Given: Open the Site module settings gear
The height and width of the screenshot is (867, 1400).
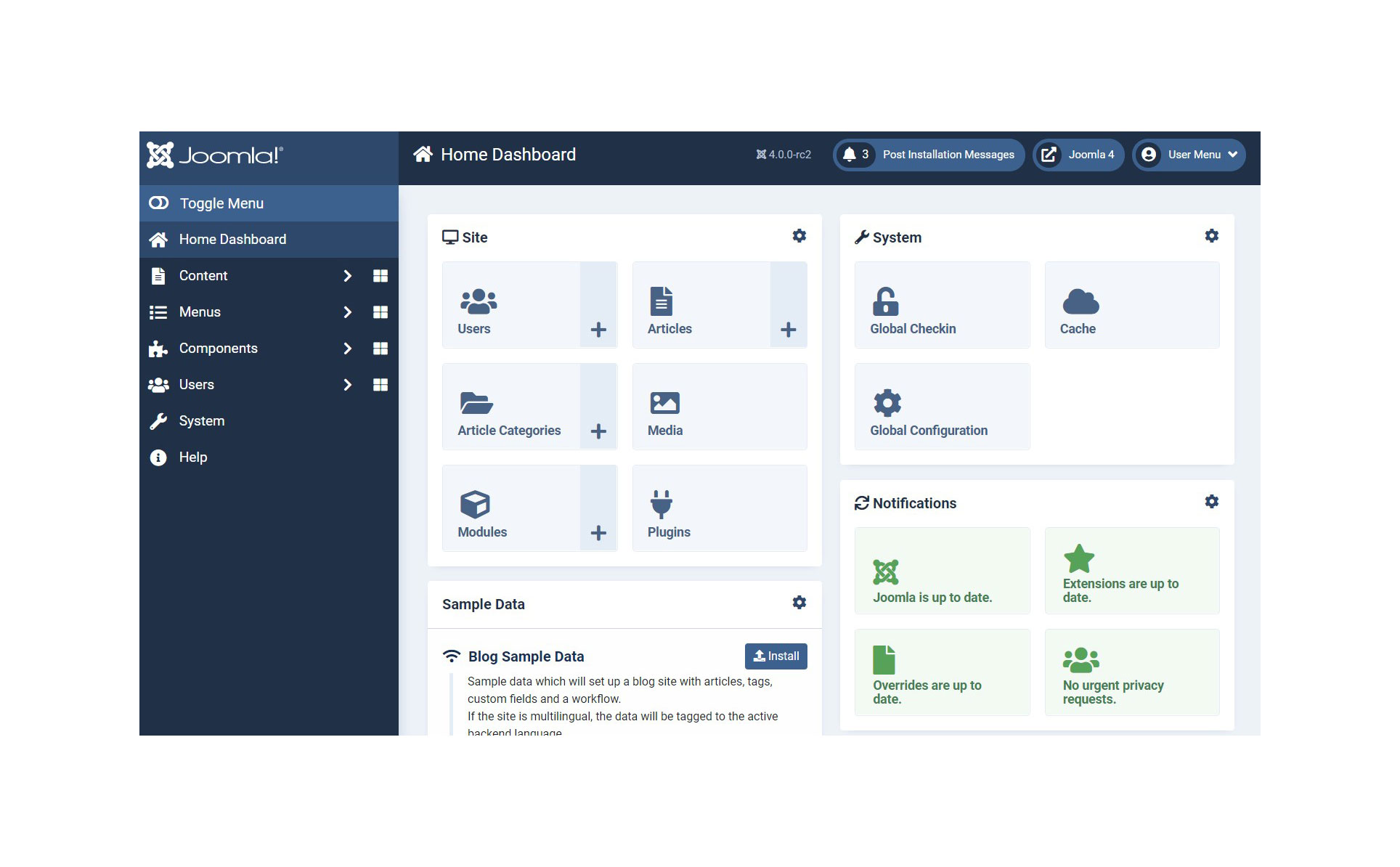Looking at the screenshot, I should 799,236.
